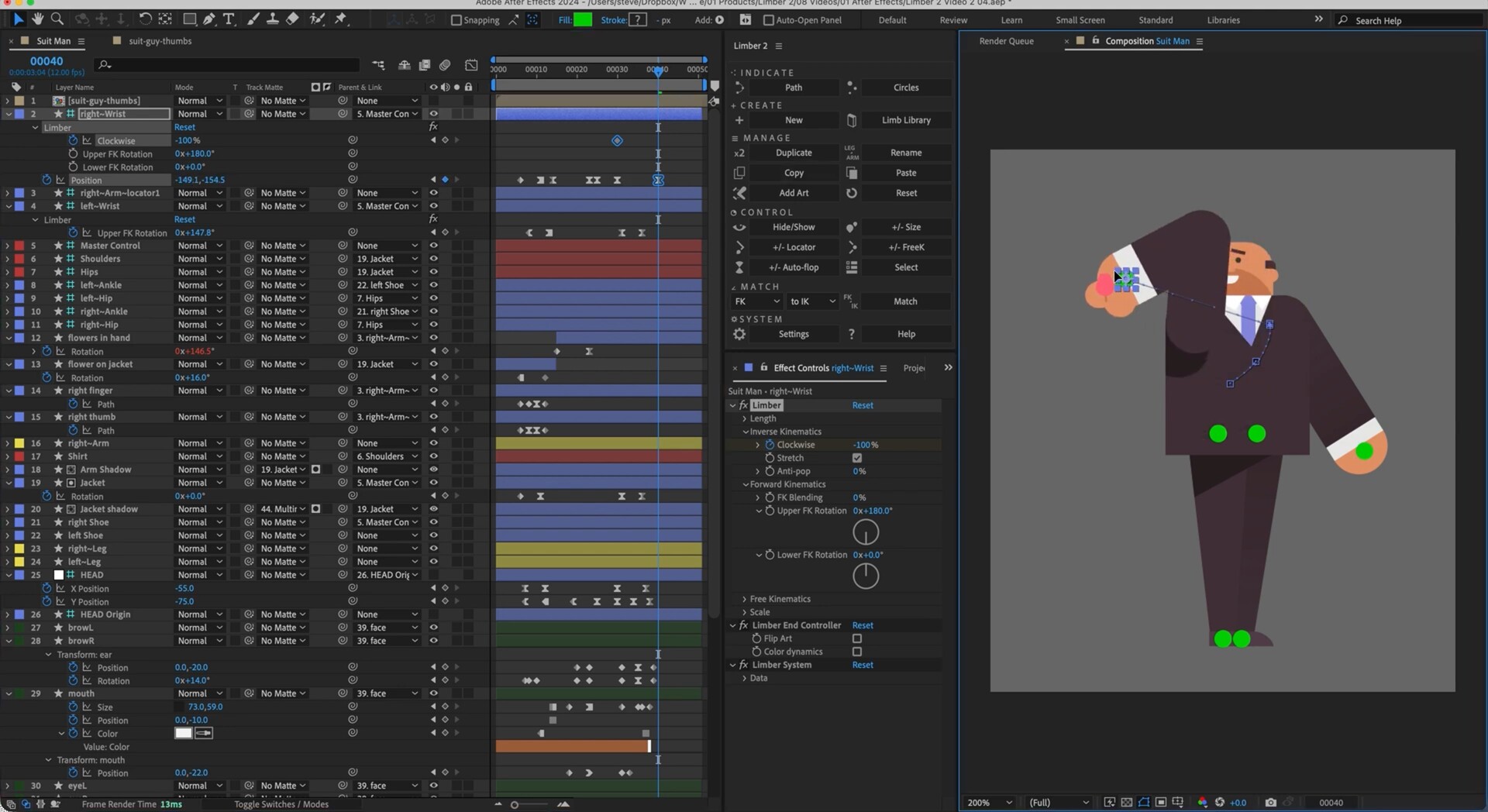Enable the Snapping checkbox

(x=456, y=20)
